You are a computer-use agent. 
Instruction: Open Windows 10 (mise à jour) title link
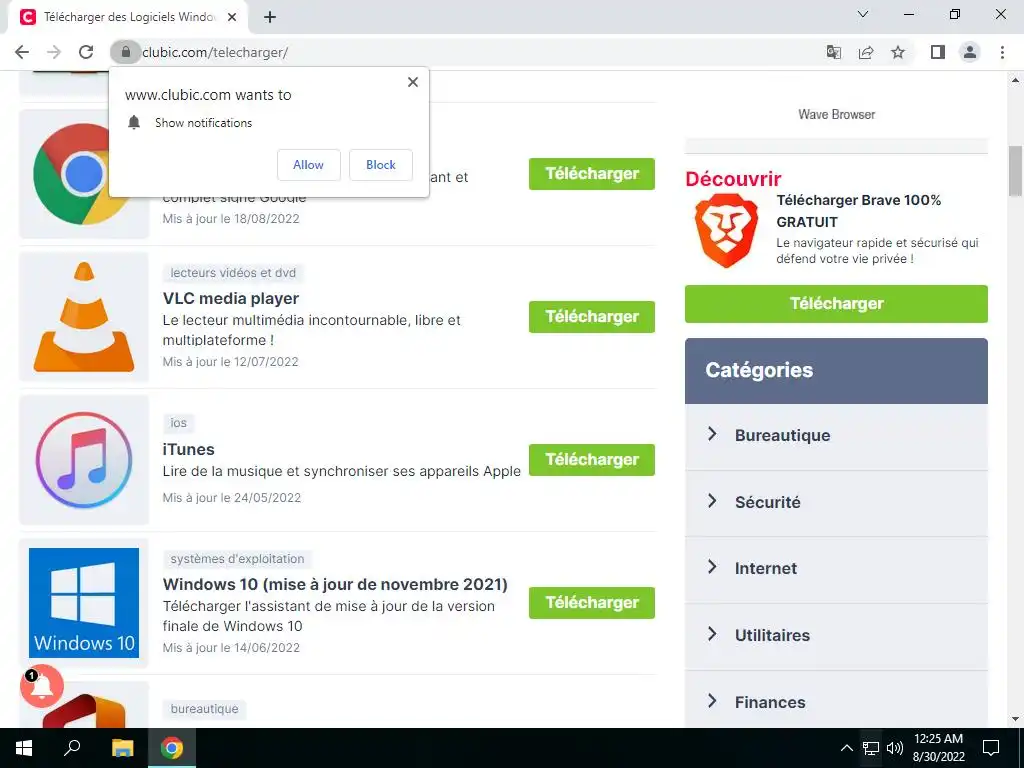(x=335, y=584)
